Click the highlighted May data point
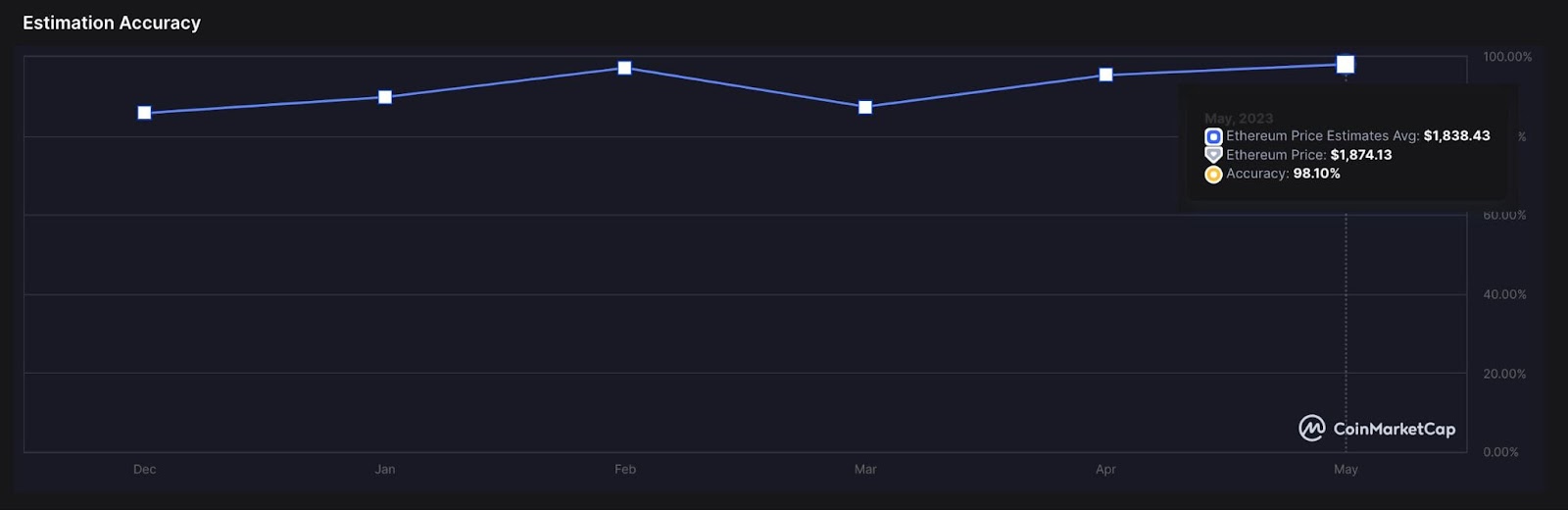1568x510 pixels. pos(1346,64)
